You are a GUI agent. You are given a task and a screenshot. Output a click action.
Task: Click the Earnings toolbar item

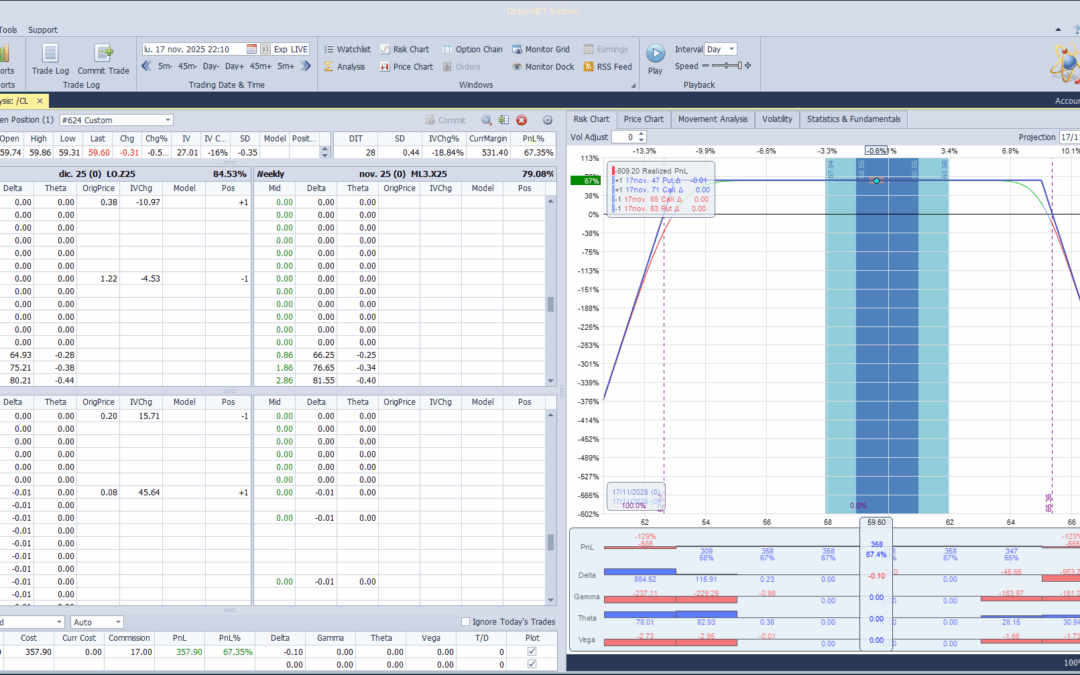click(x=605, y=49)
